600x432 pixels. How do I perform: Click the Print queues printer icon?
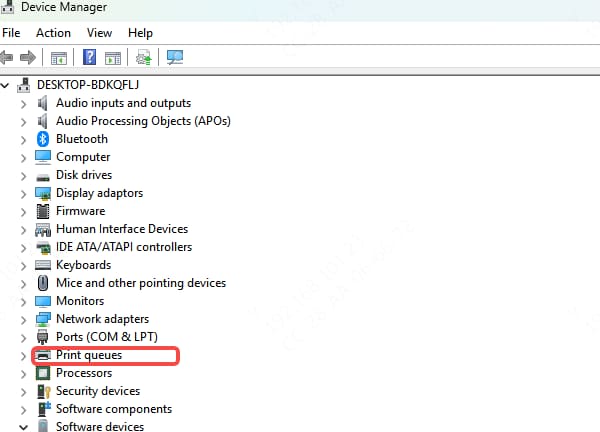(43, 355)
